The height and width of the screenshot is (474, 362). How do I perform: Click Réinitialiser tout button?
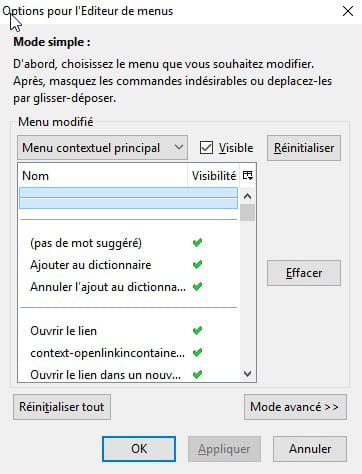[x=62, y=407]
